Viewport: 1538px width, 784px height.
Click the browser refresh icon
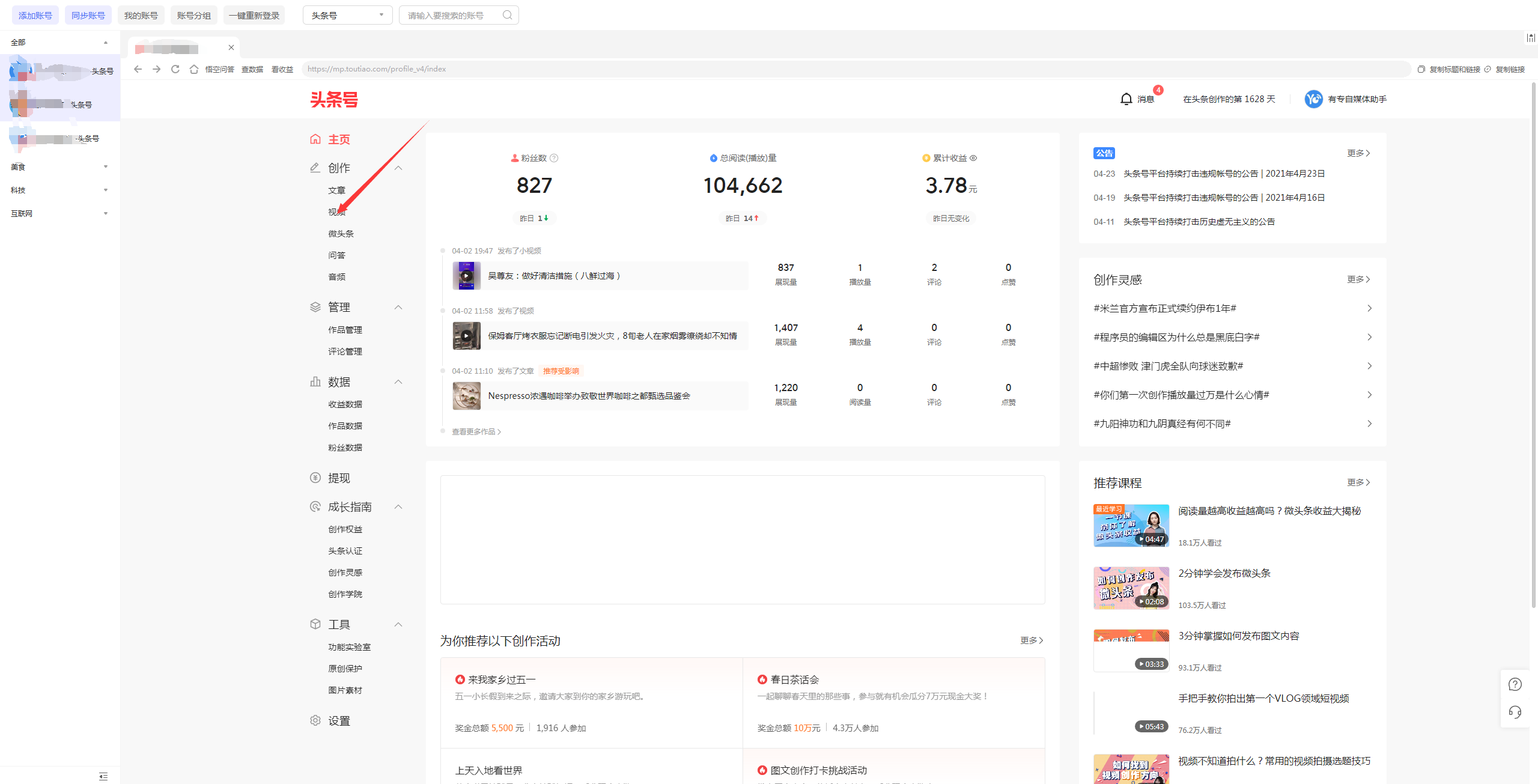(x=175, y=69)
